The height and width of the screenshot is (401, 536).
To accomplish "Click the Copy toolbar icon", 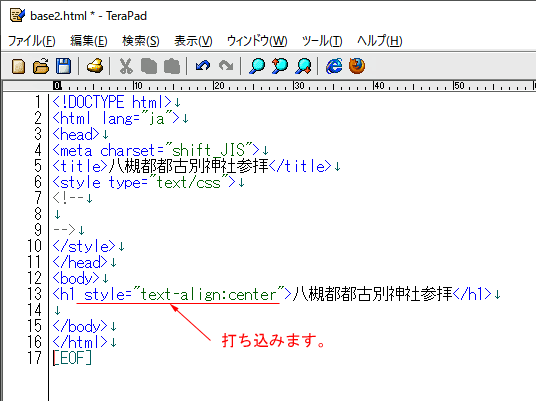I will click(x=149, y=66).
